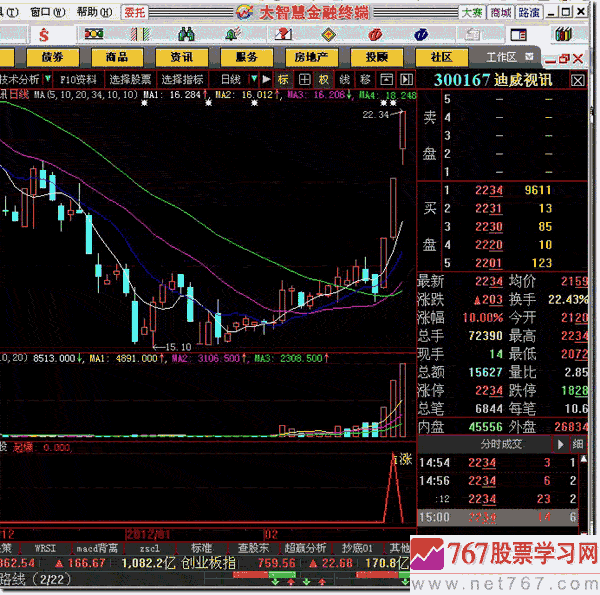Click the chart with question mark icon

point(283,34)
